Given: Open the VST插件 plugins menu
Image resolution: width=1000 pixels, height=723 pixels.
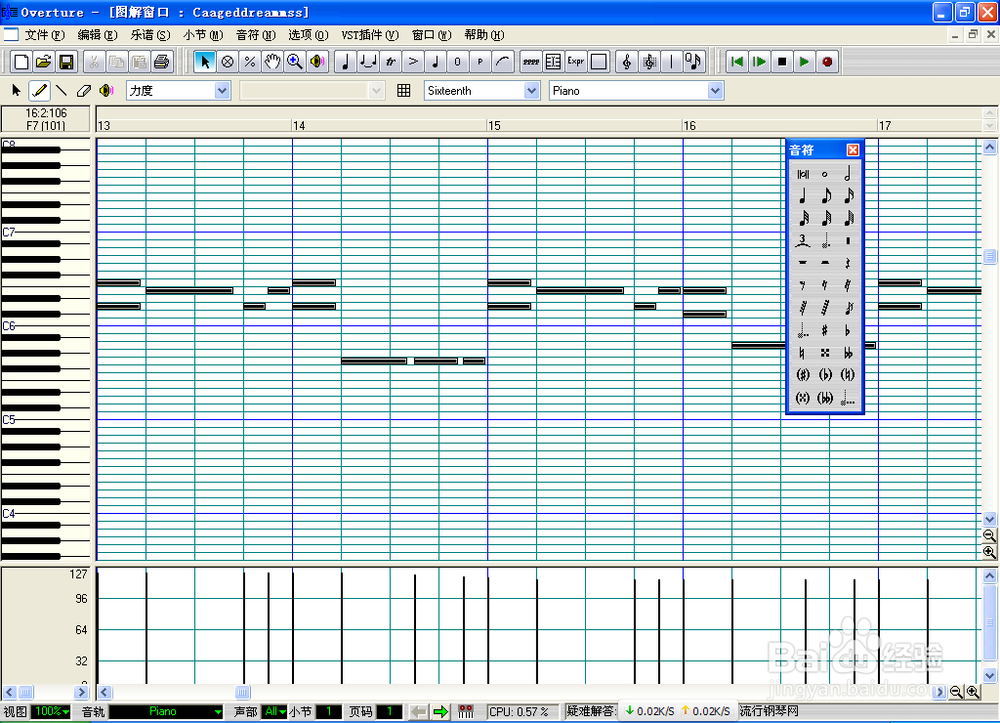Looking at the screenshot, I should coord(370,35).
